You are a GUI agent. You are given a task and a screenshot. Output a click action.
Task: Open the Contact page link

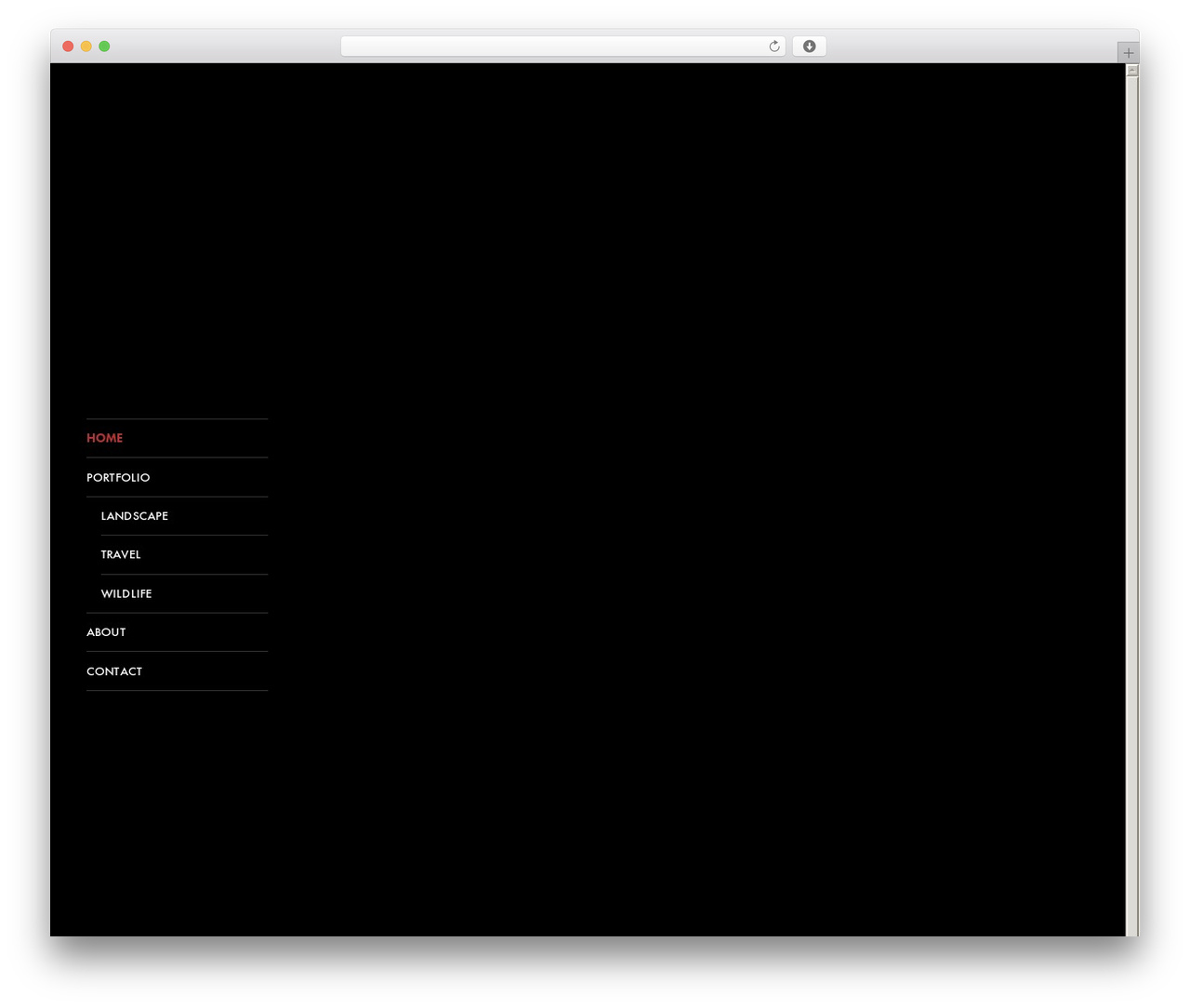click(114, 671)
